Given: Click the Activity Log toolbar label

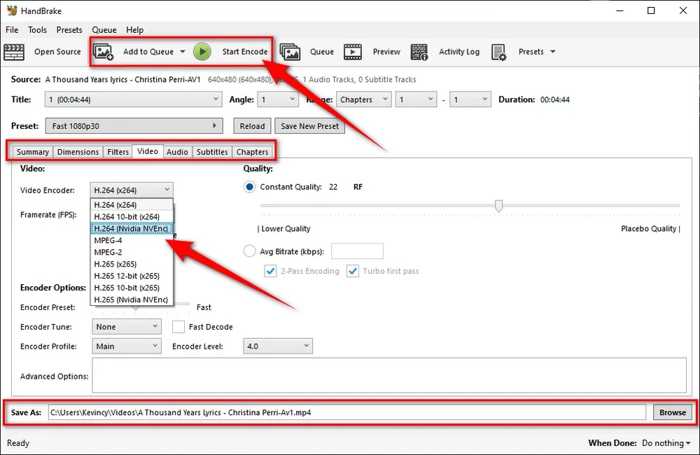Looking at the screenshot, I should click(459, 52).
